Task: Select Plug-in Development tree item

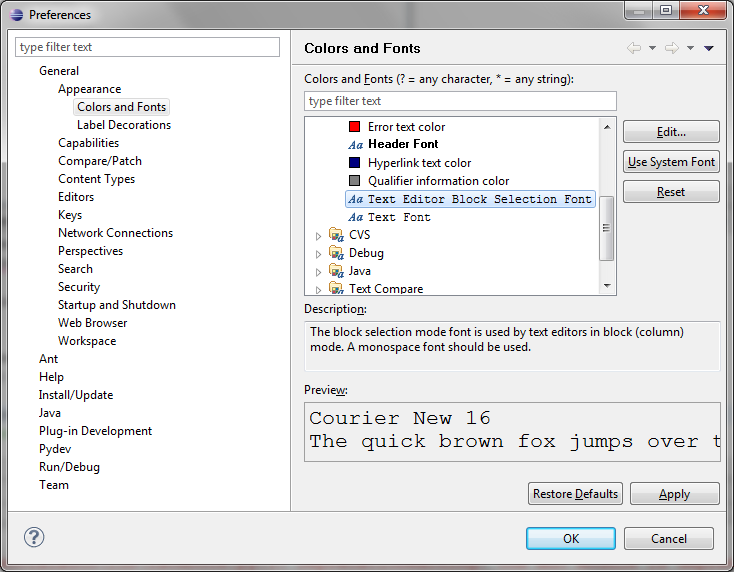Action: [x=95, y=431]
